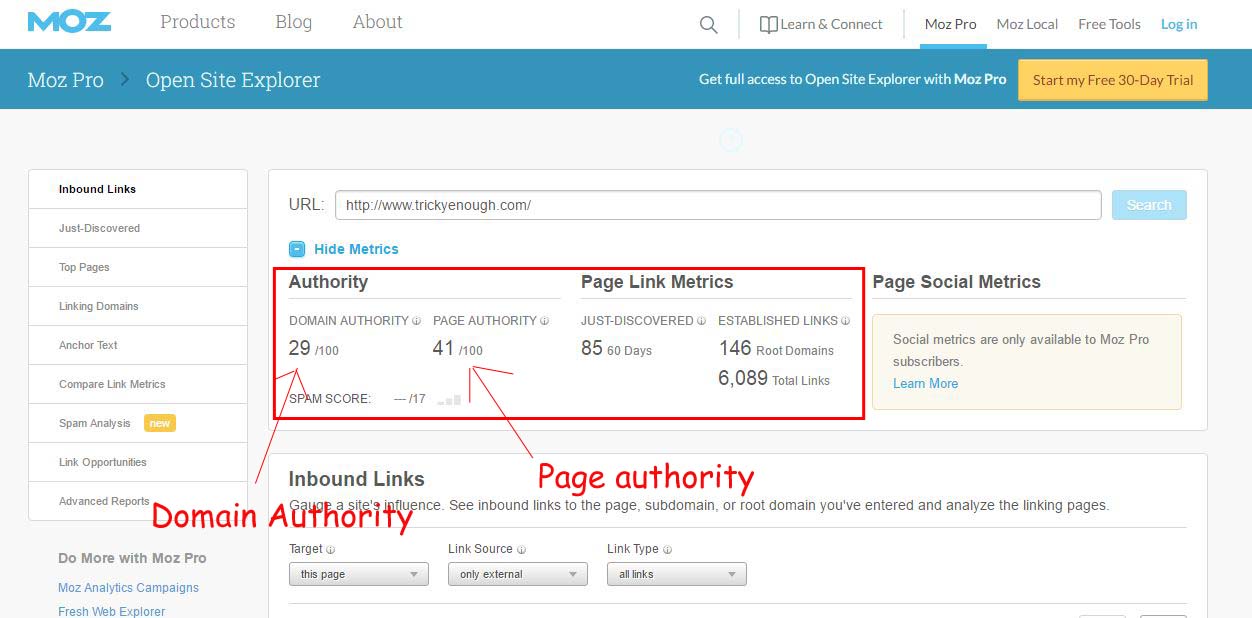Screen dimensions: 1252x618
Task: Click info icon beside Page Authority
Action: pos(544,321)
